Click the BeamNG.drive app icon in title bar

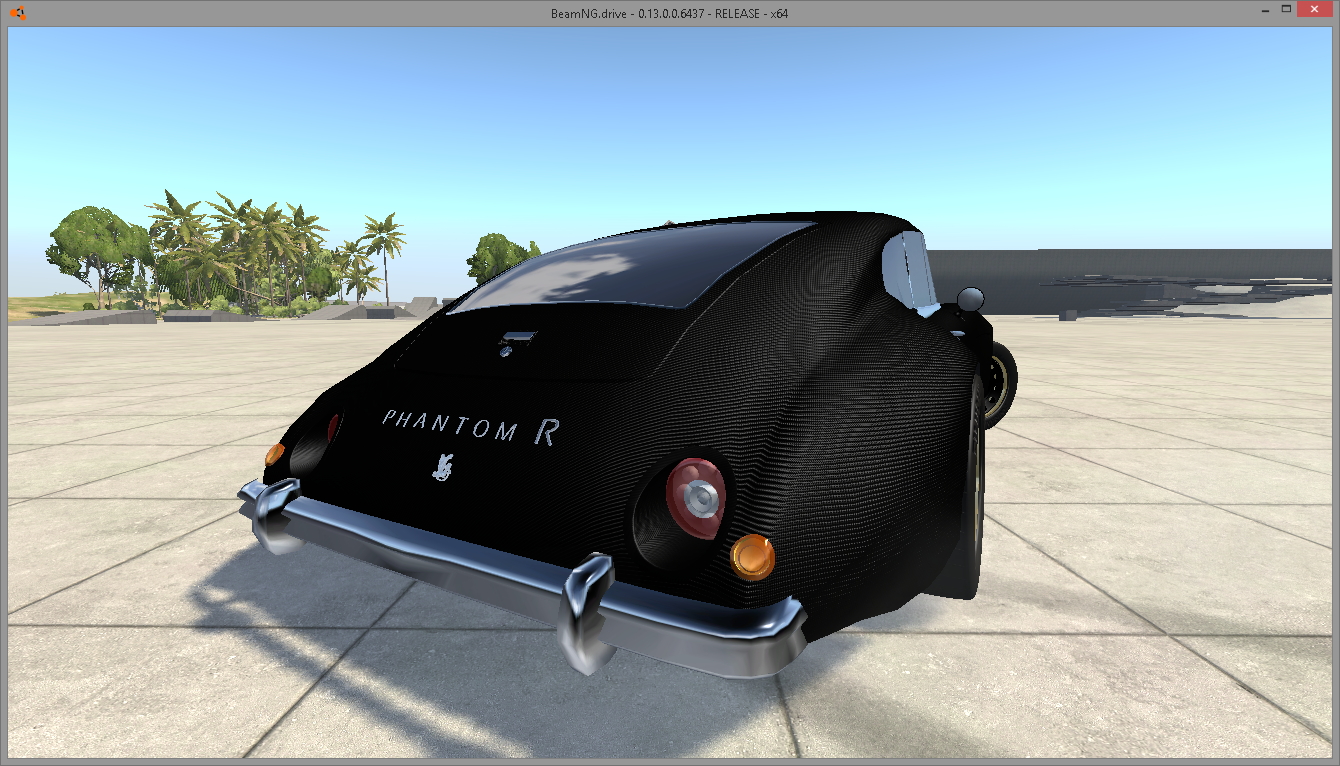click(x=18, y=13)
